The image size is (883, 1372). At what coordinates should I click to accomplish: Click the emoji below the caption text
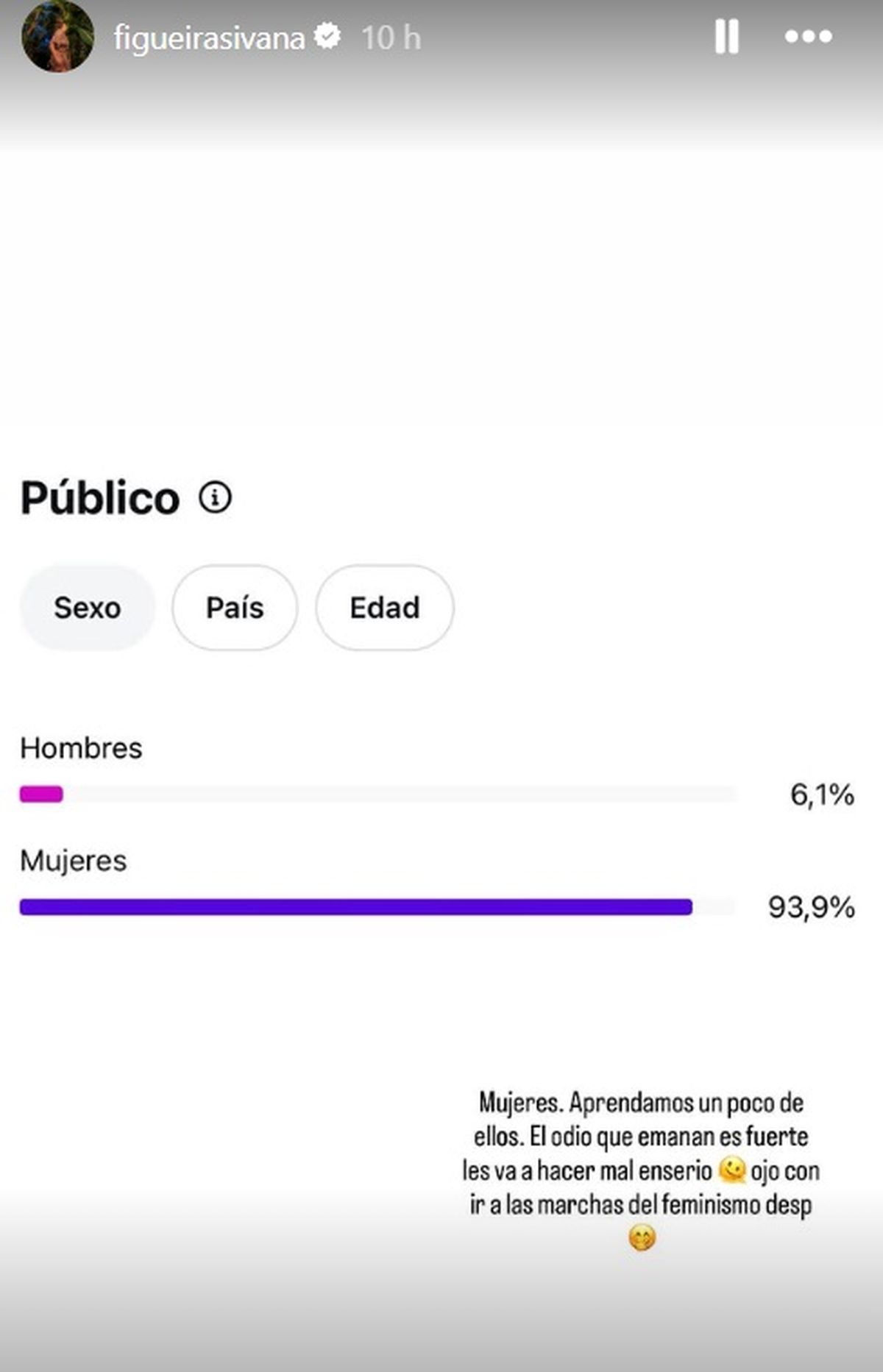click(642, 1238)
